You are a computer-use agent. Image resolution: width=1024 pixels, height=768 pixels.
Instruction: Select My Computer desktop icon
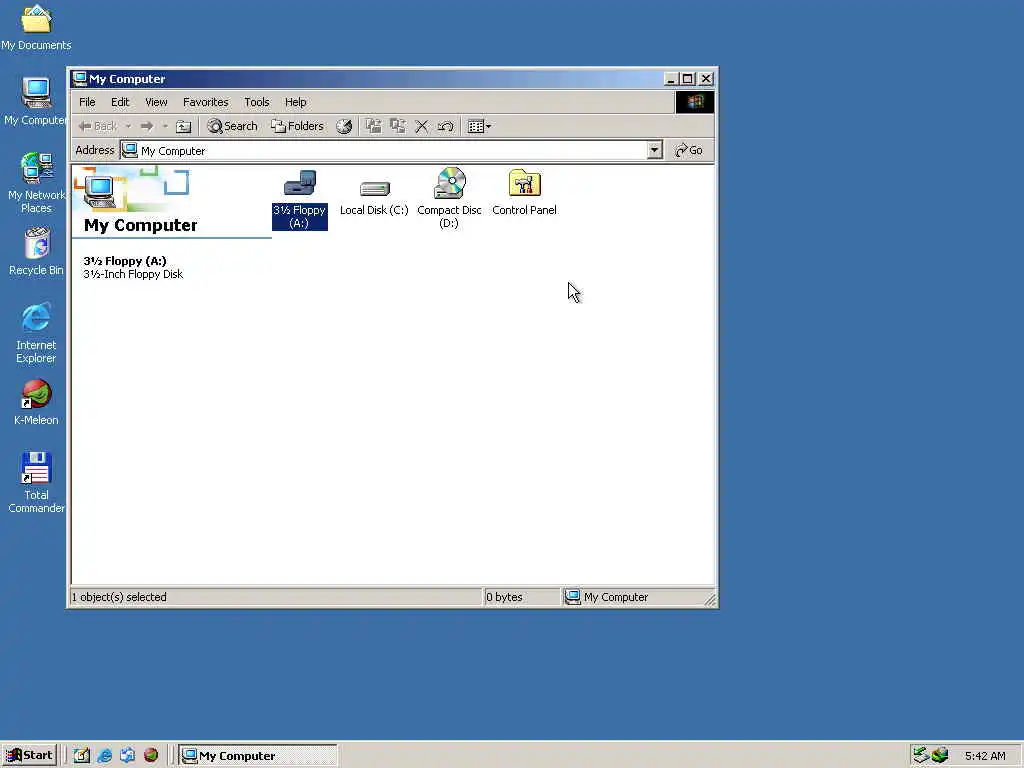pos(36,101)
